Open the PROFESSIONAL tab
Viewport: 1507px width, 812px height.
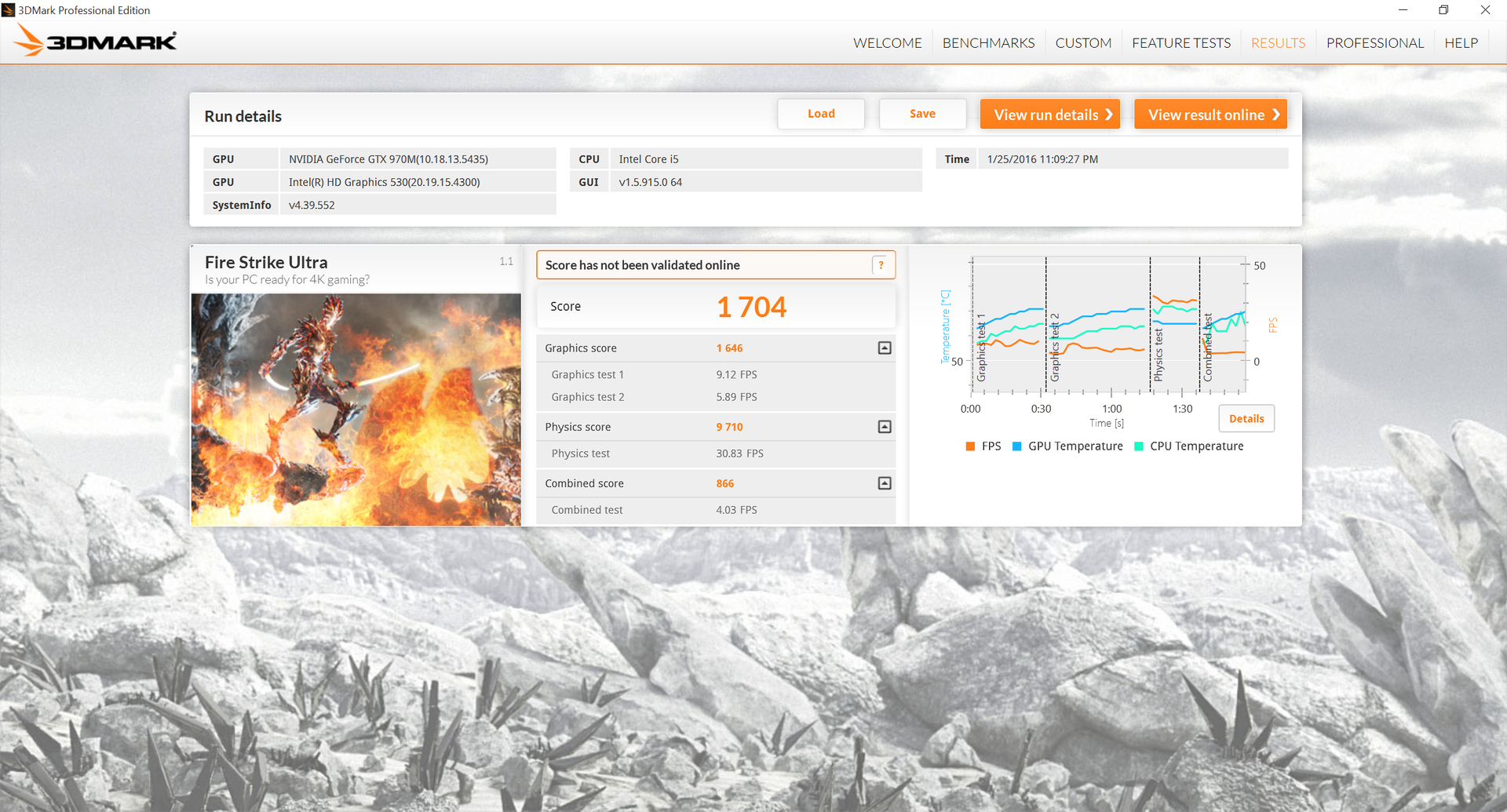(1375, 43)
